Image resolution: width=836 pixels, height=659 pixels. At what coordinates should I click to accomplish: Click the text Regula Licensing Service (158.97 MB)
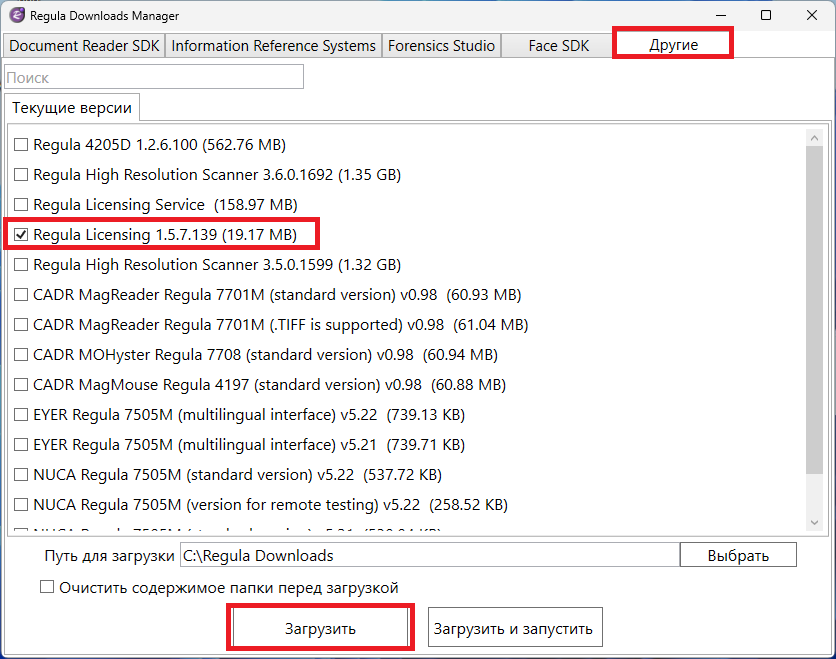(165, 204)
